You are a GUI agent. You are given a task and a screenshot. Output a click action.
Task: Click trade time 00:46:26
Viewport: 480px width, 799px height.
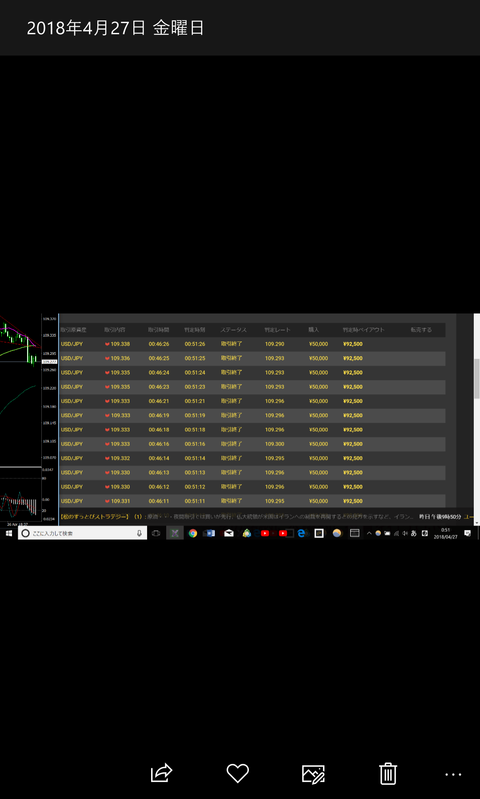click(159, 344)
